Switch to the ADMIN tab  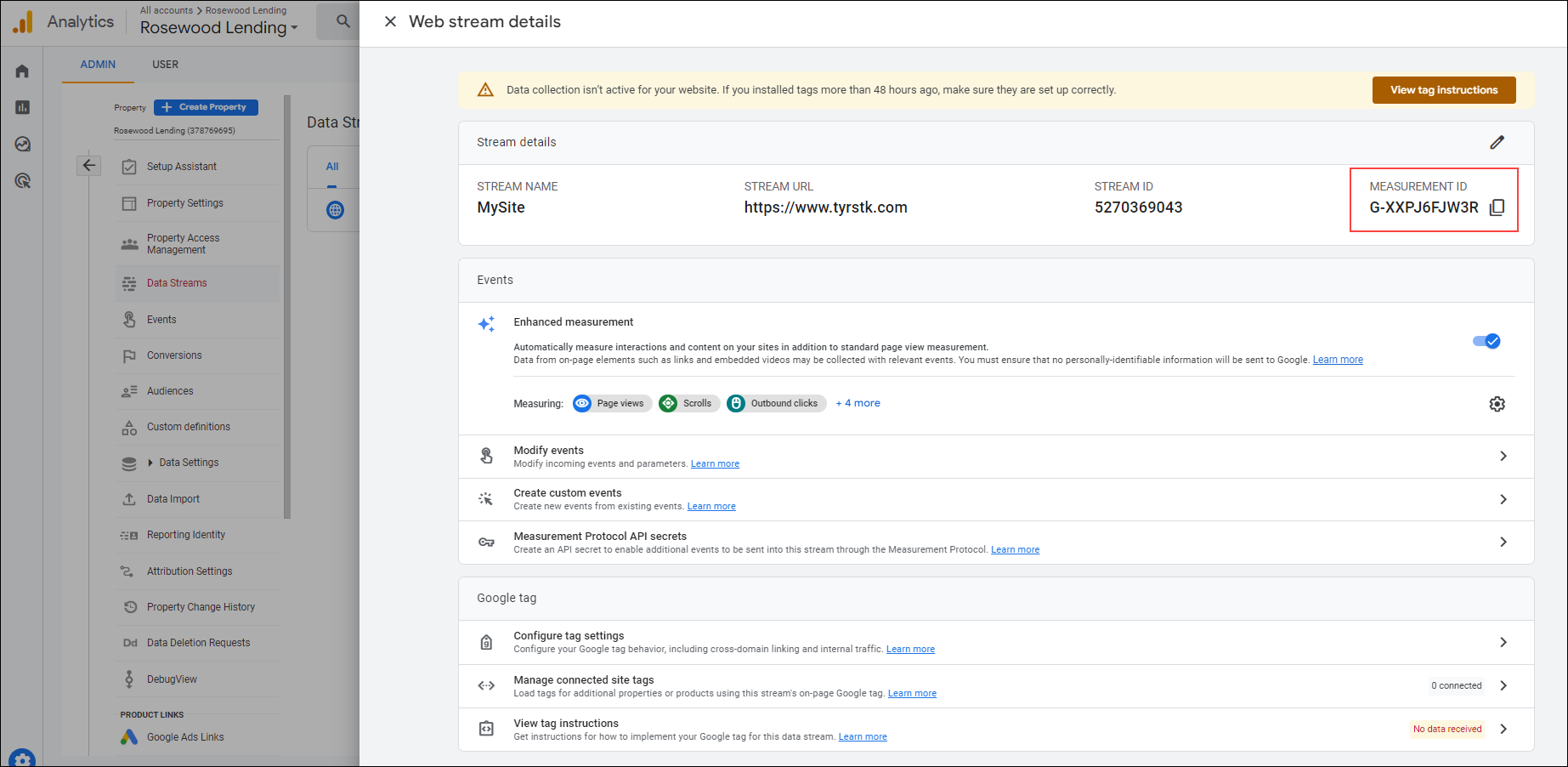pos(98,65)
